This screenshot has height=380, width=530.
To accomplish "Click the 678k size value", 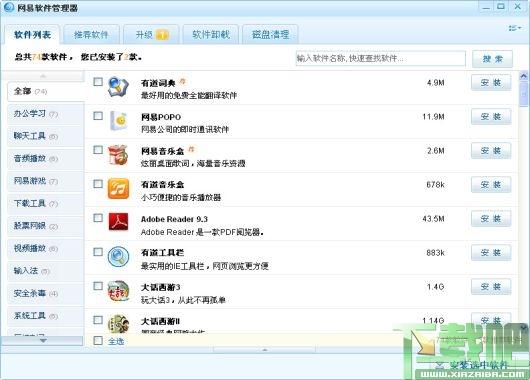I will tap(435, 185).
